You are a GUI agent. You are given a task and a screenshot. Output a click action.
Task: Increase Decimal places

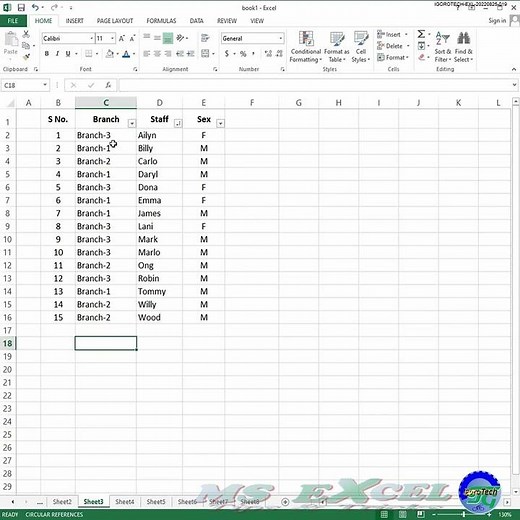(268, 54)
